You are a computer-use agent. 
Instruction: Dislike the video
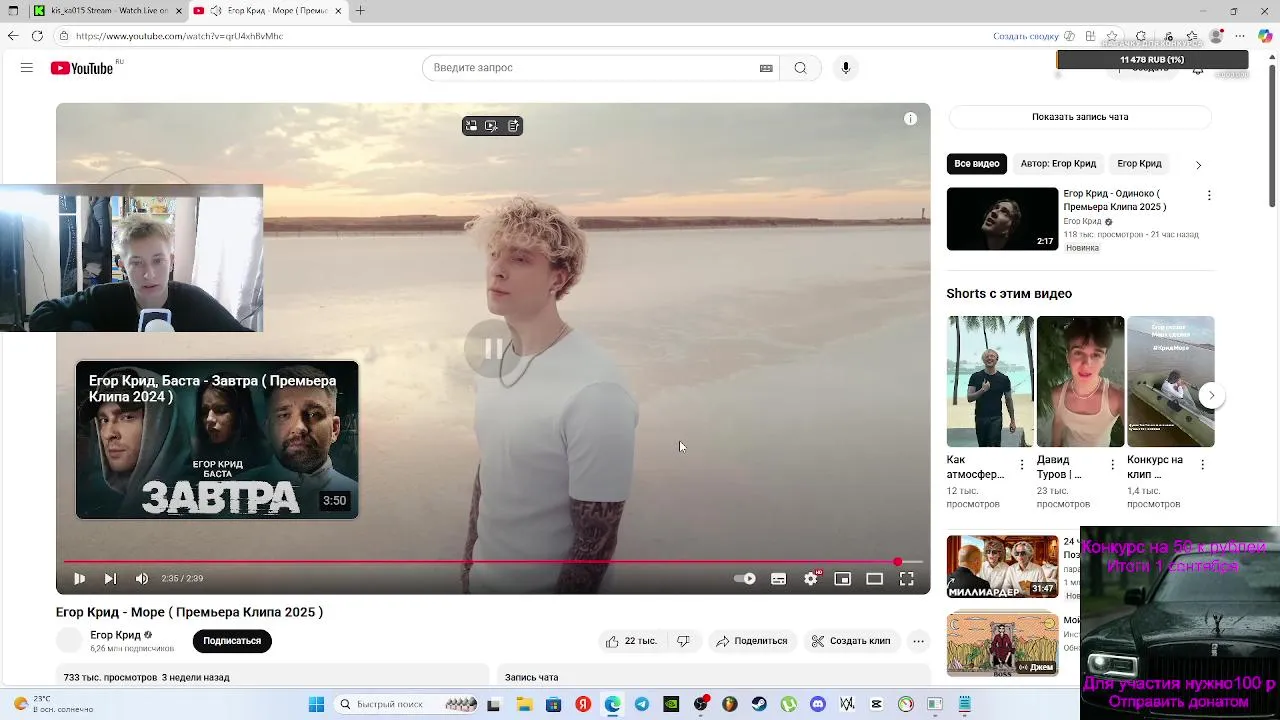point(684,641)
